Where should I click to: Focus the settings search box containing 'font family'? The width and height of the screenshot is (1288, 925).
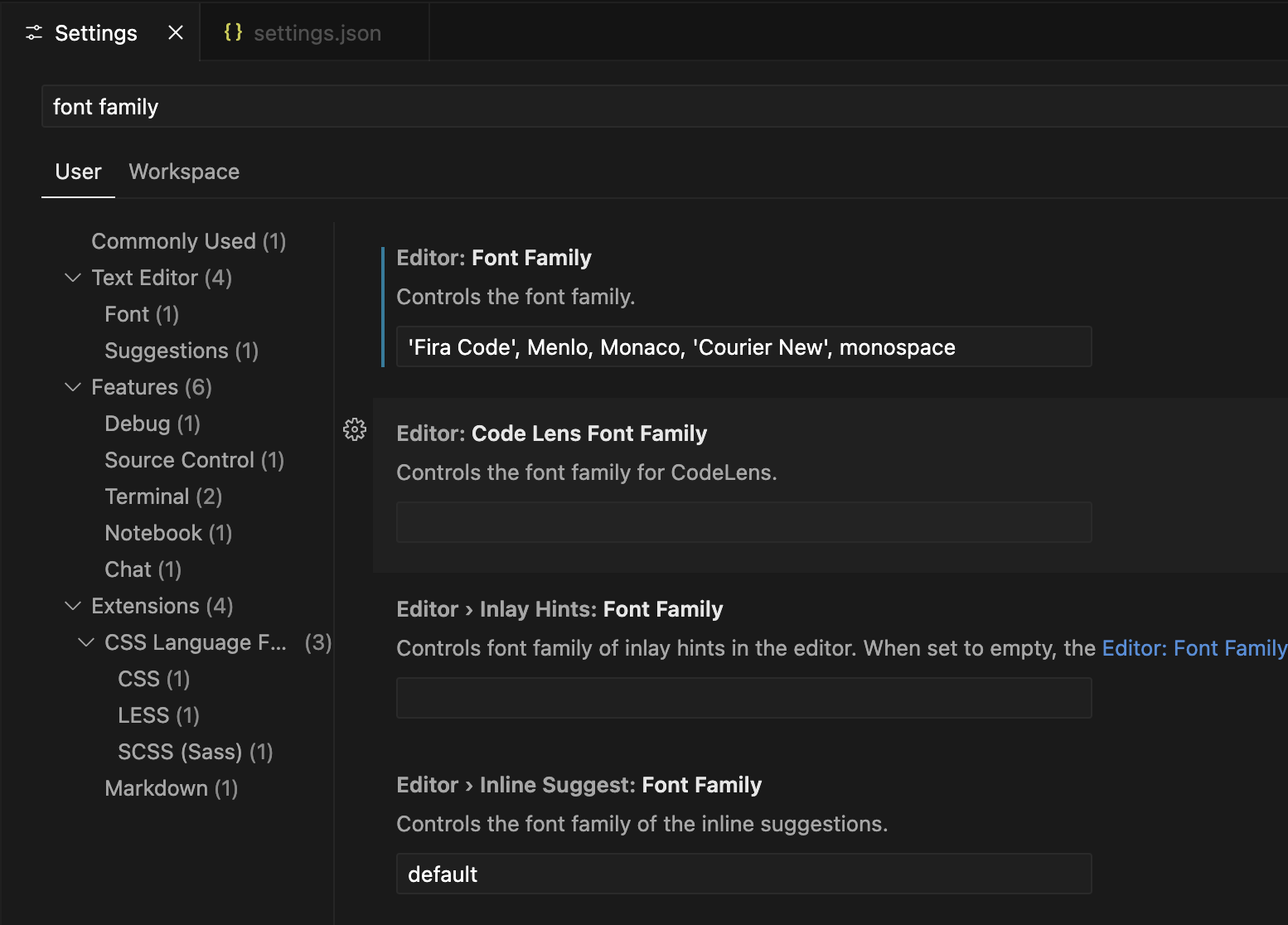(x=665, y=107)
